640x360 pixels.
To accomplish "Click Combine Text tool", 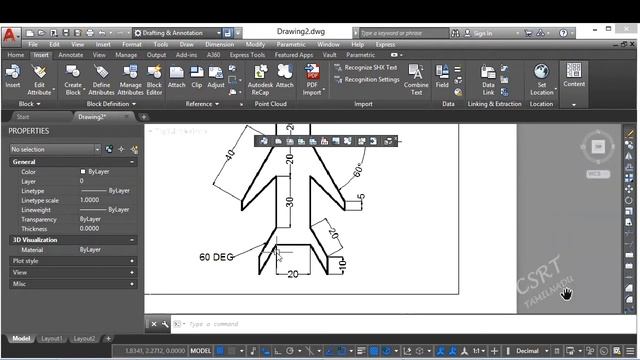I will pyautogui.click(x=416, y=80).
